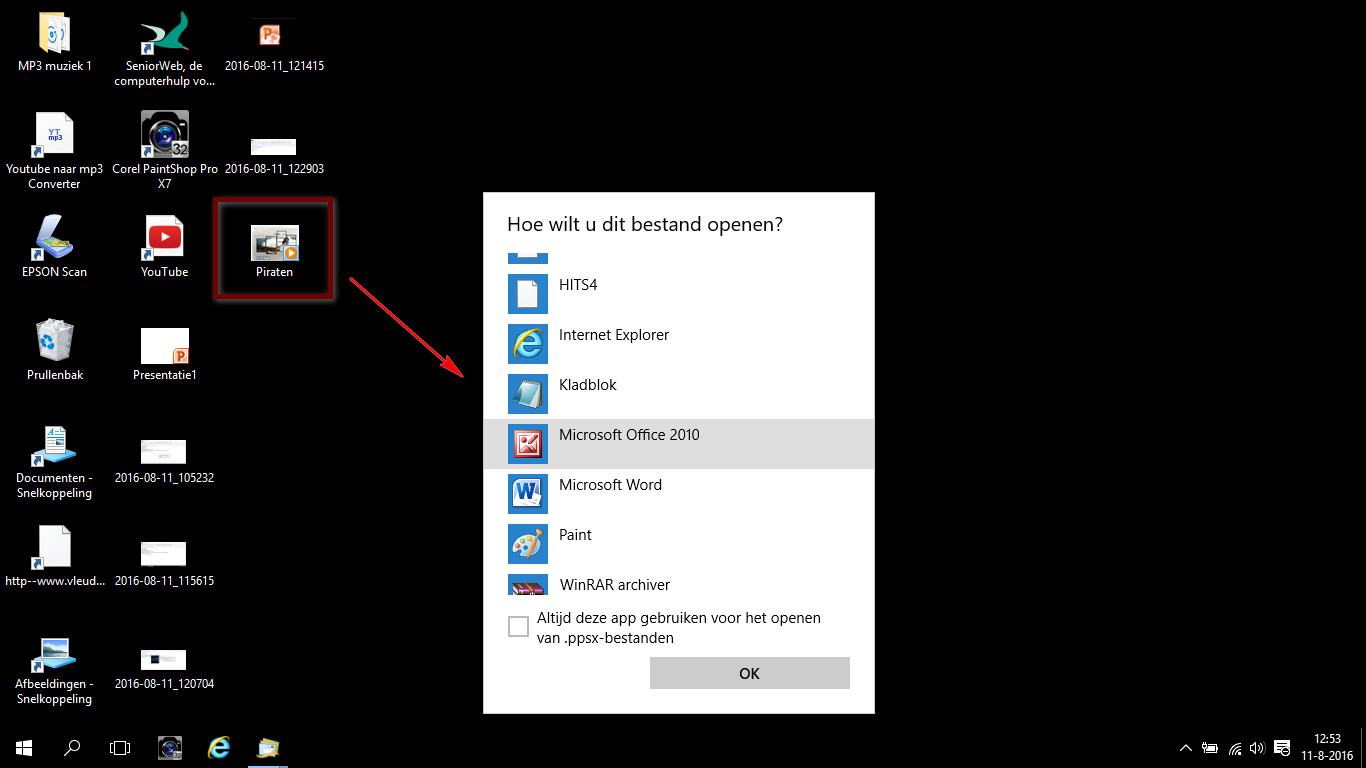Select the Internet Explorer app icon in dialog

528,344
